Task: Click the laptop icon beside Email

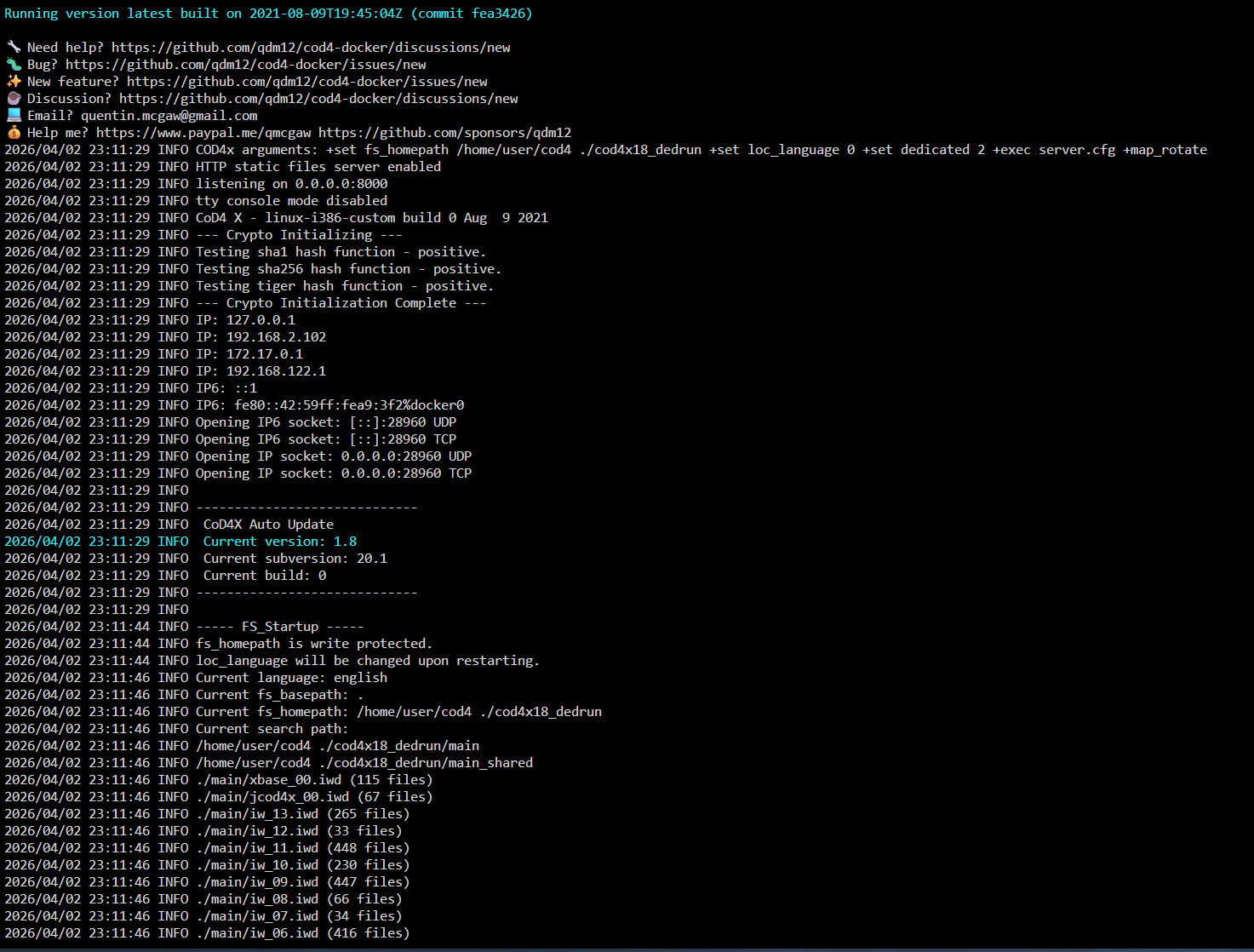Action: pos(14,115)
